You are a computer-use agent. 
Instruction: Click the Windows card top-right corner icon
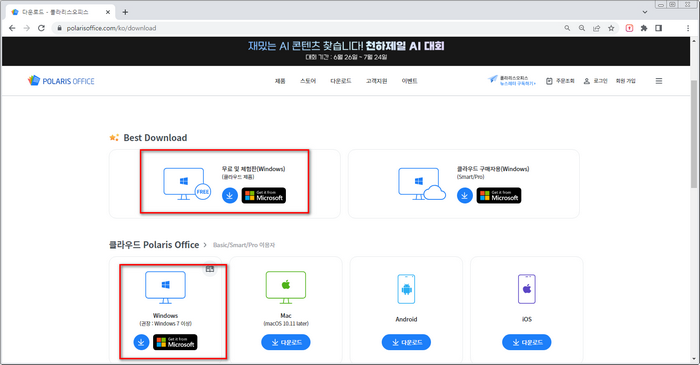click(x=210, y=269)
